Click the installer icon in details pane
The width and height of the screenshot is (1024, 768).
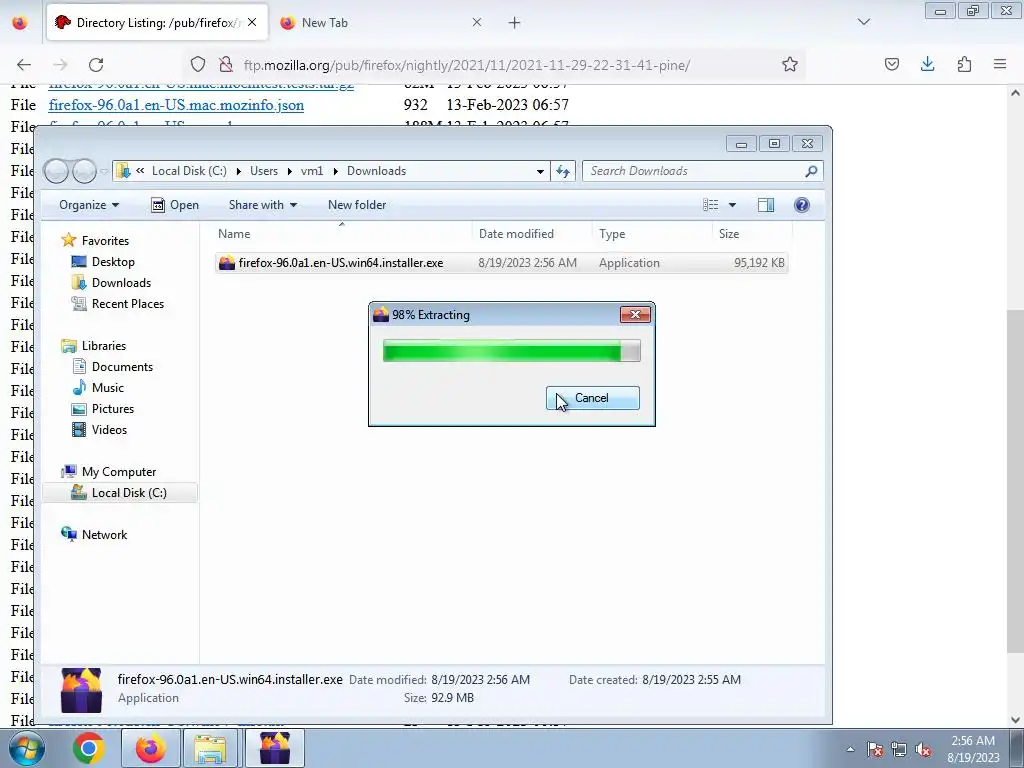81,690
